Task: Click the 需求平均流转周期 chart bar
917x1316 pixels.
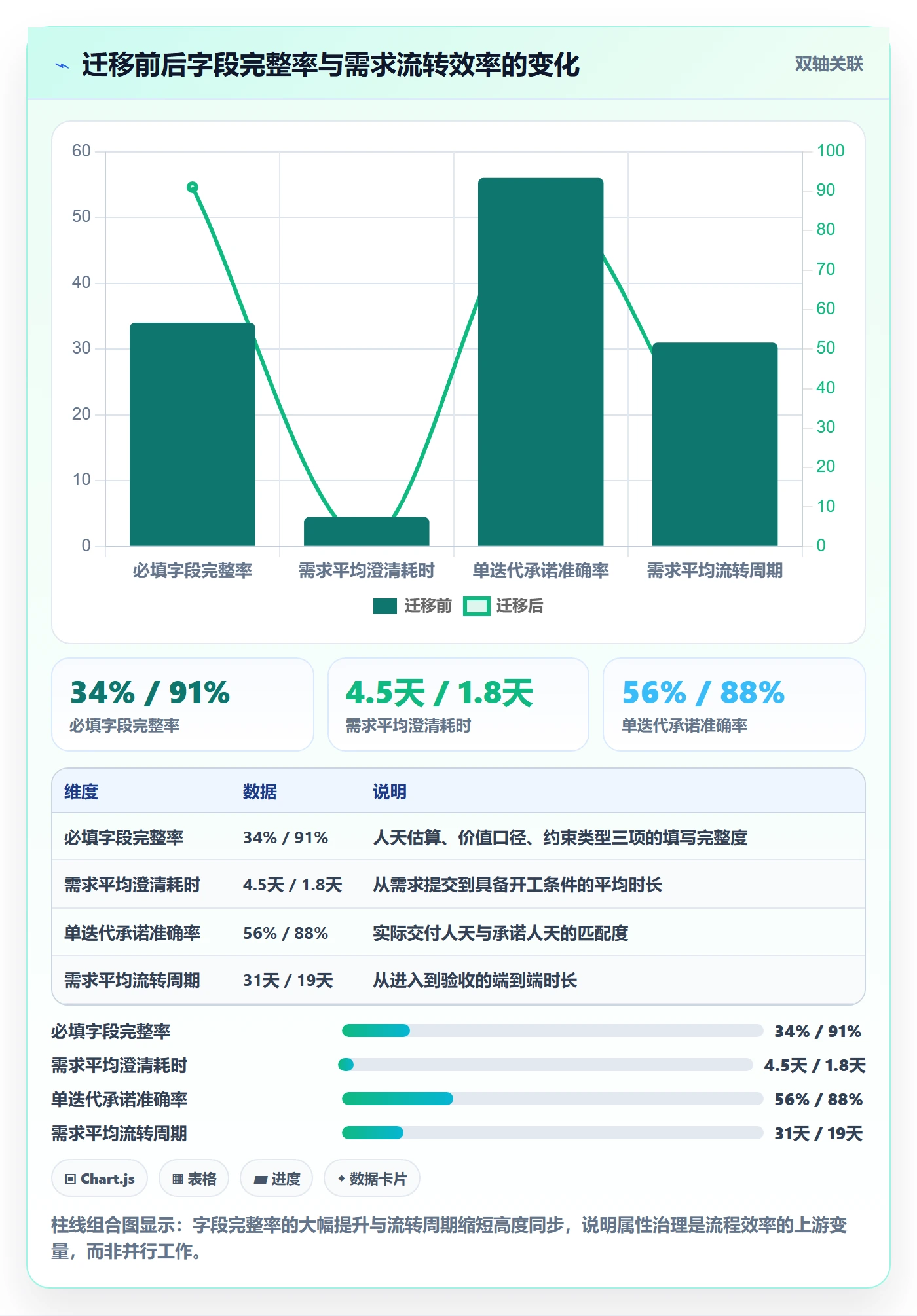Action: pyautogui.click(x=715, y=444)
